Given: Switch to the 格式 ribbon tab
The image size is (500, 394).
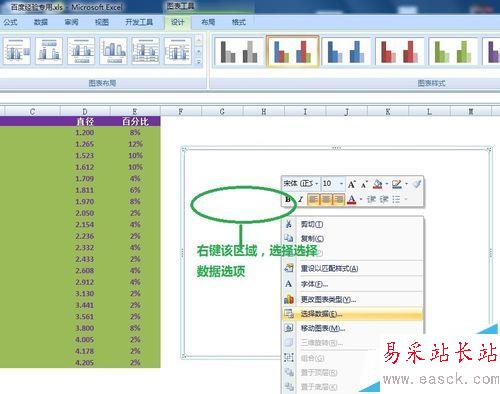Looking at the screenshot, I should coord(239,22).
